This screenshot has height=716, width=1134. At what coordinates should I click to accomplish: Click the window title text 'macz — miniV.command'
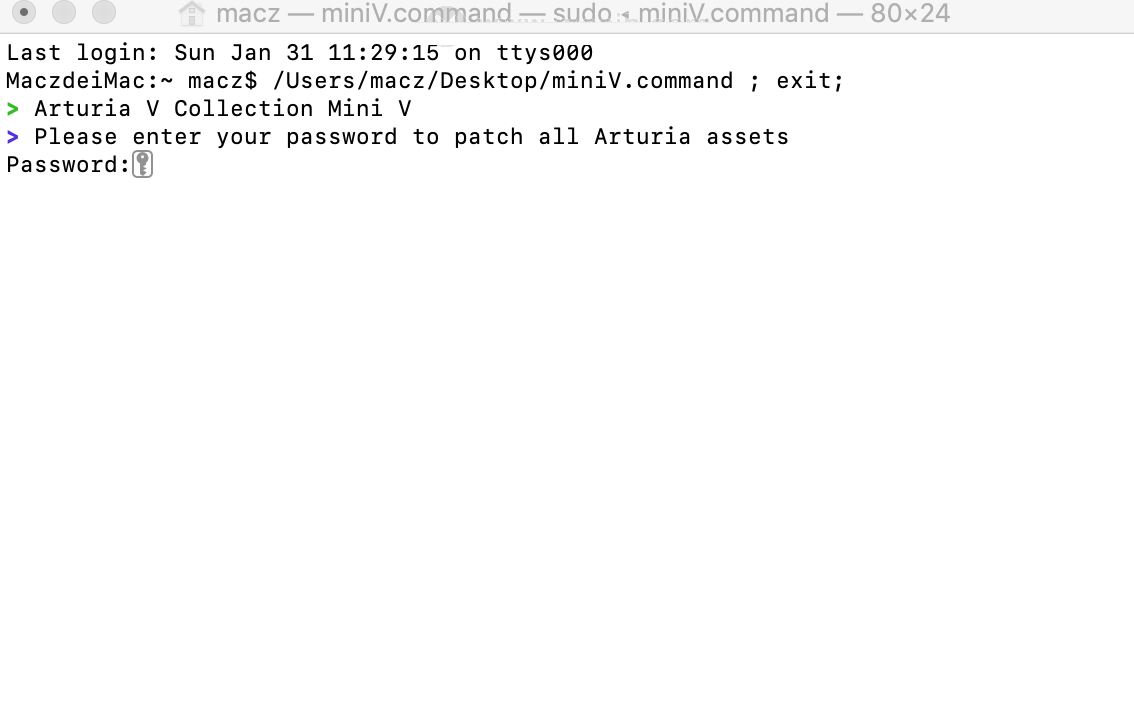[x=364, y=13]
